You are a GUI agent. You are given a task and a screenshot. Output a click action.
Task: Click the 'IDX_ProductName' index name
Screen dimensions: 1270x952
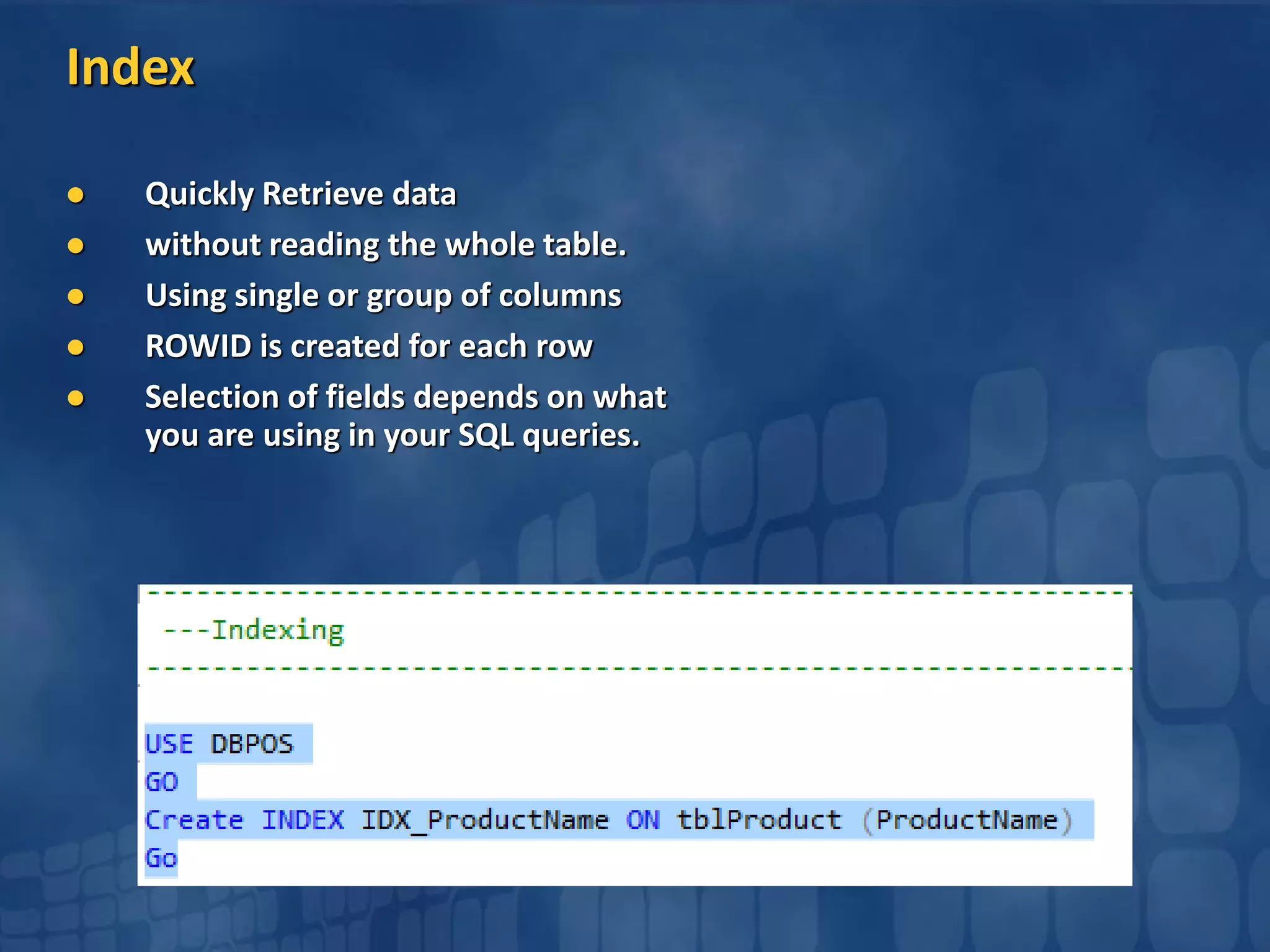click(485, 820)
